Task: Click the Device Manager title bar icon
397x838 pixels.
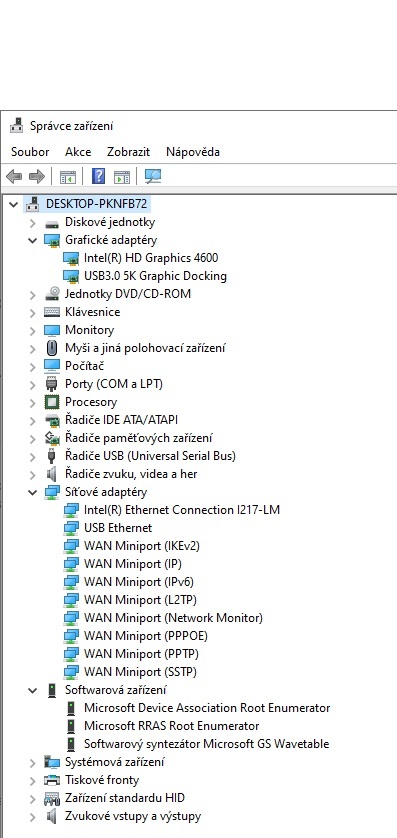Action: pyautogui.click(x=17, y=126)
